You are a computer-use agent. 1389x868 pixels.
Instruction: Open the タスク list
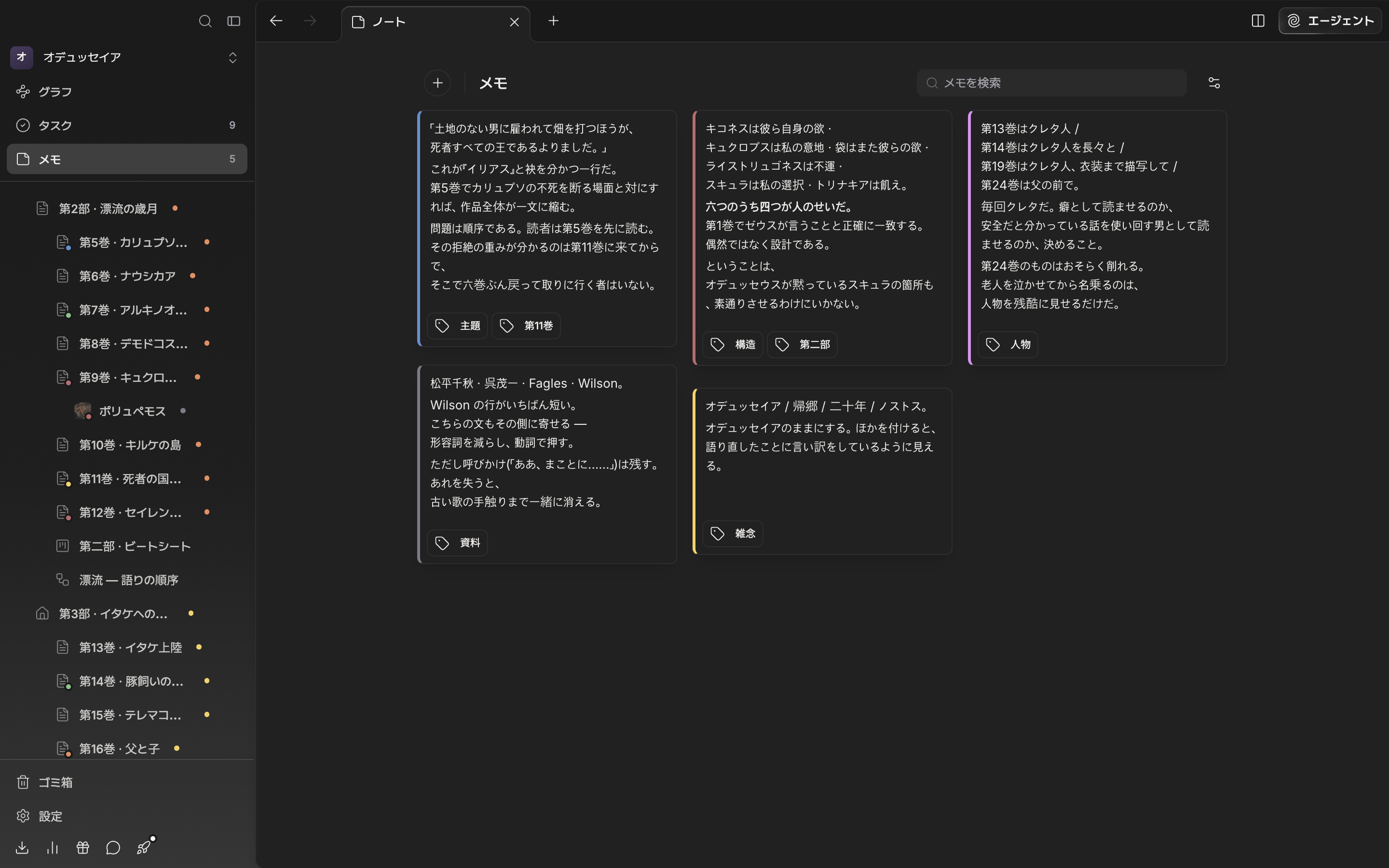coord(127,125)
